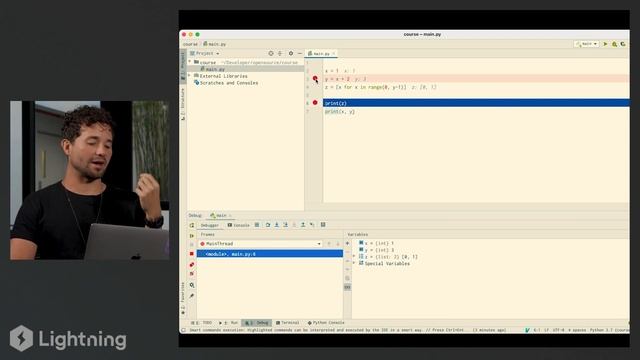Viewport: 640px width, 360px height.
Task: Click the Rerun 'main' debug icon
Action: [192, 225]
